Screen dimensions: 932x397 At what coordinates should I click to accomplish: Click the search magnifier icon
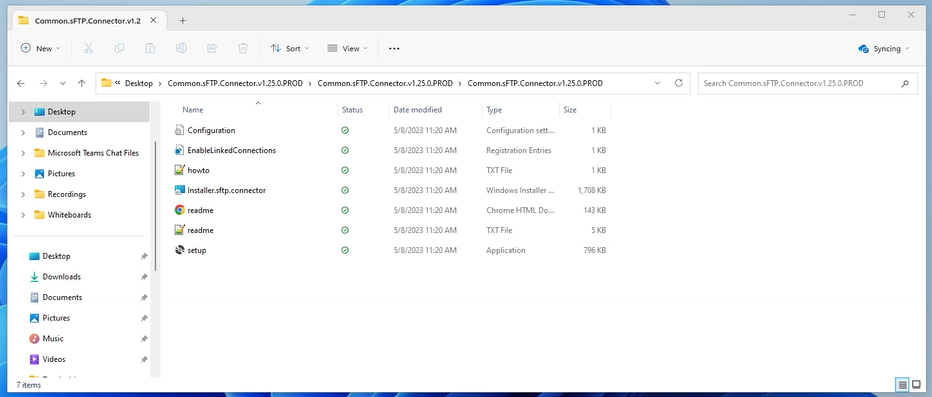coord(905,83)
